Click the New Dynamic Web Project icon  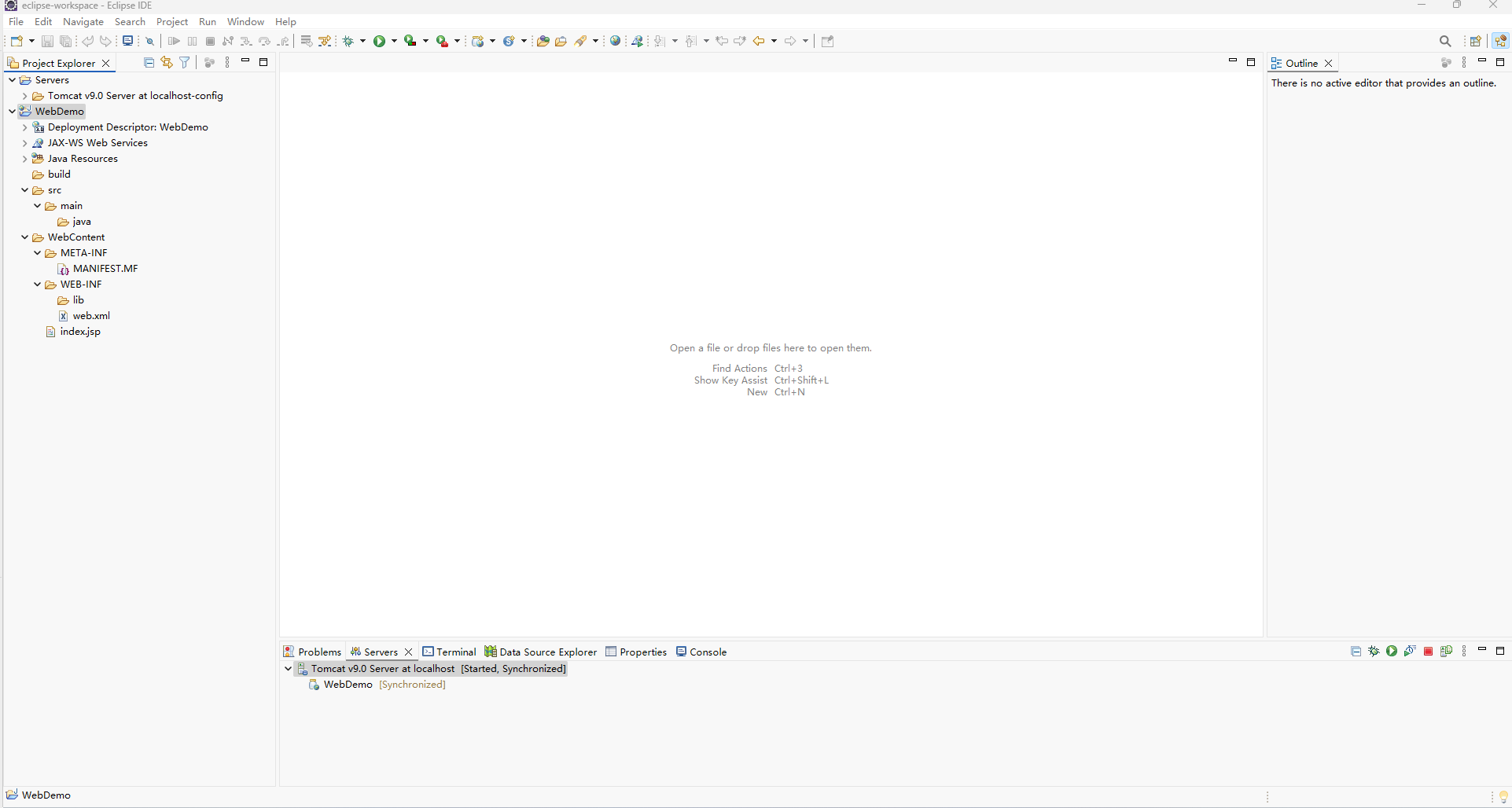(x=477, y=41)
